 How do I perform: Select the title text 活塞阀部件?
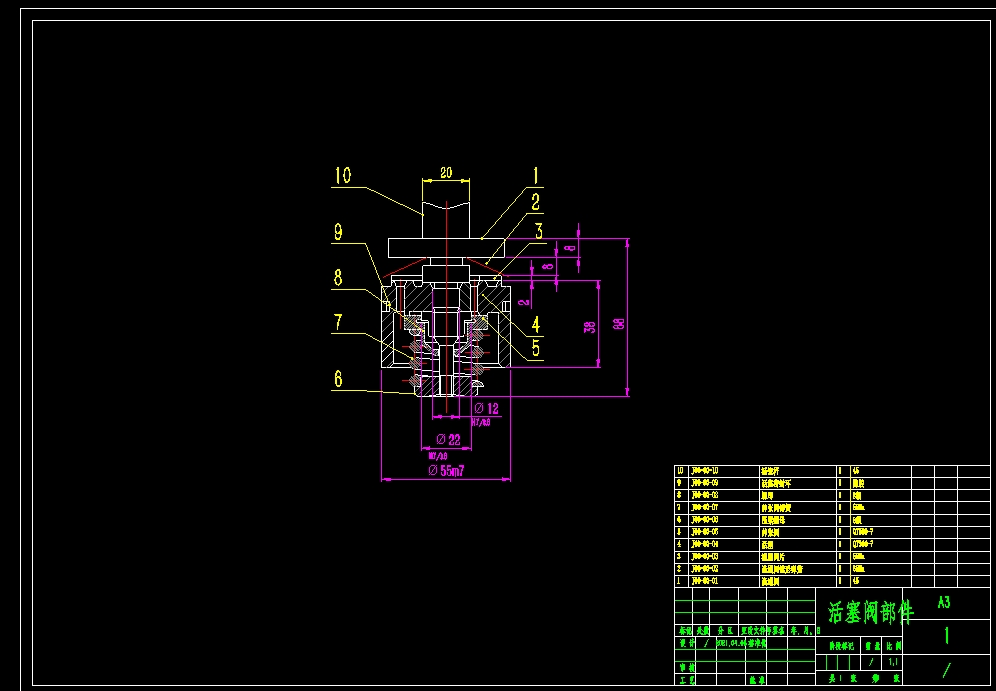point(871,613)
